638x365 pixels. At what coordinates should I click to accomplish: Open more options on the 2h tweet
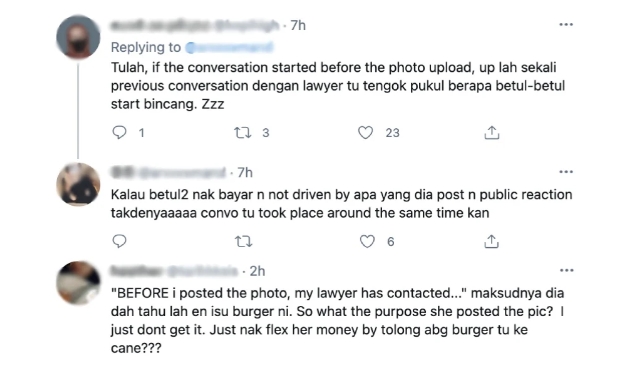[566, 271]
